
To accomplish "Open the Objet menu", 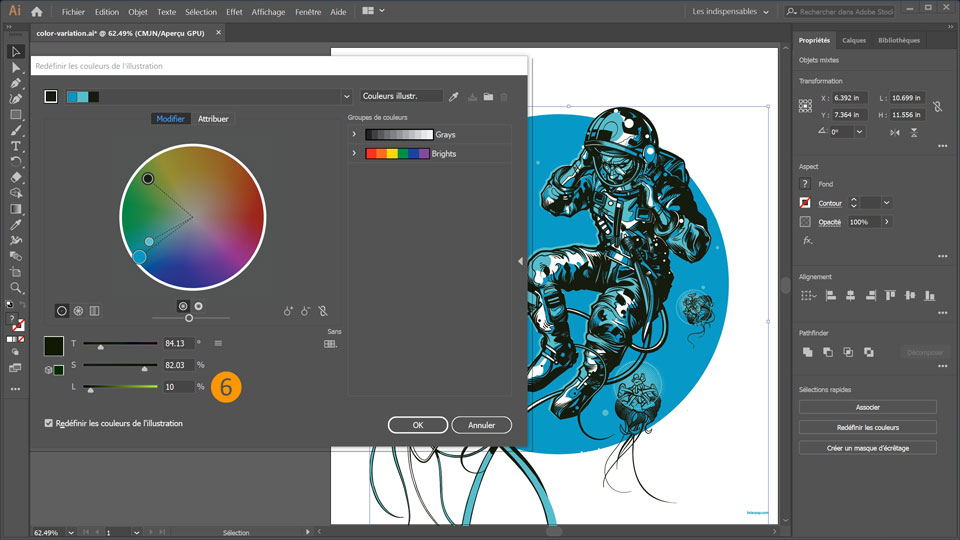I will coord(138,12).
